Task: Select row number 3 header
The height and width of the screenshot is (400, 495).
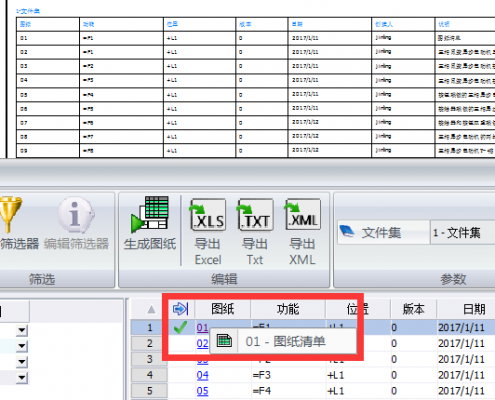Action: [x=149, y=359]
